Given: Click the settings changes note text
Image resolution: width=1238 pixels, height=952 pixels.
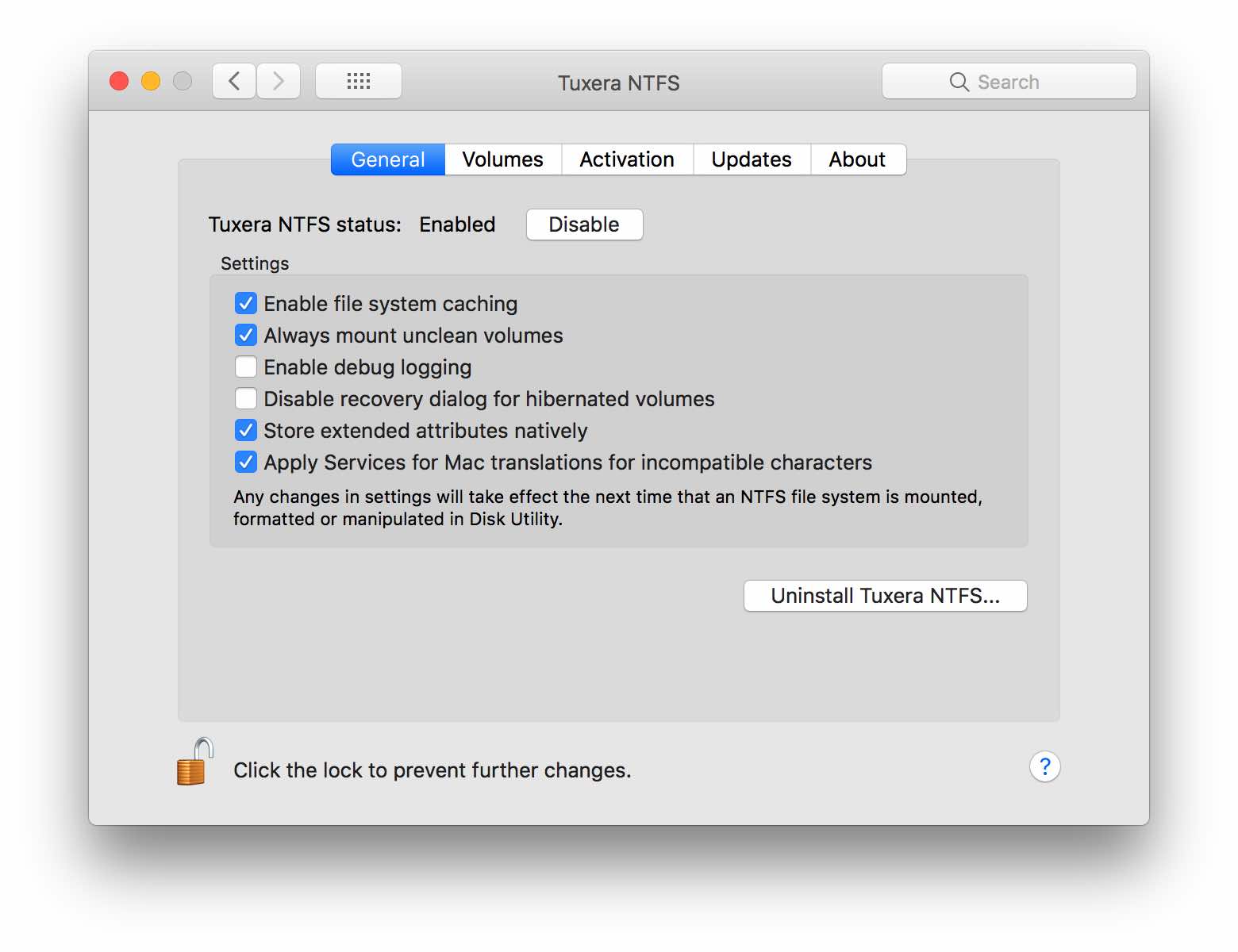Looking at the screenshot, I should point(608,508).
